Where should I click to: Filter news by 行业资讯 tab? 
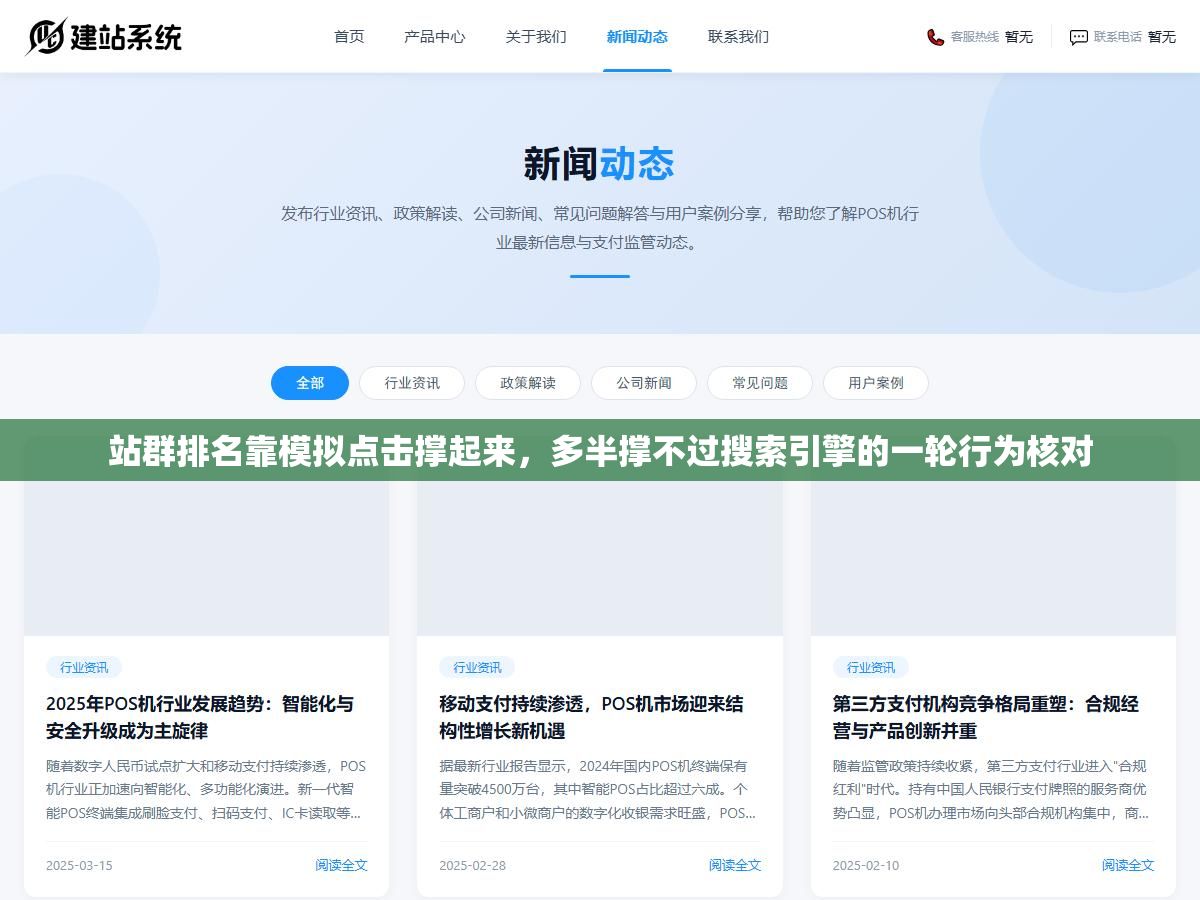coord(412,383)
